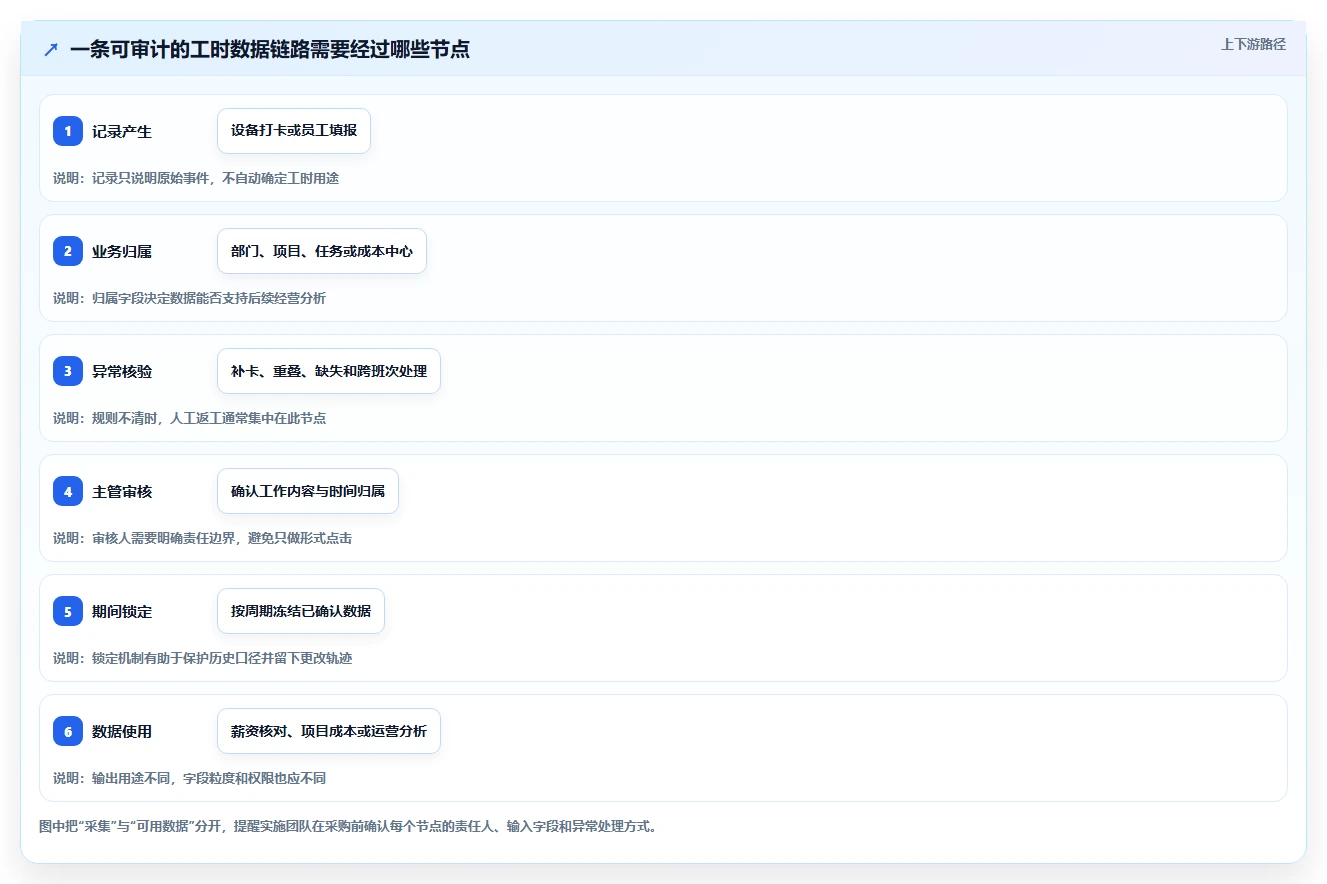Click the 设备打卡或员工填报 chip
Image resolution: width=1327 pixels, height=884 pixels.
coord(294,131)
